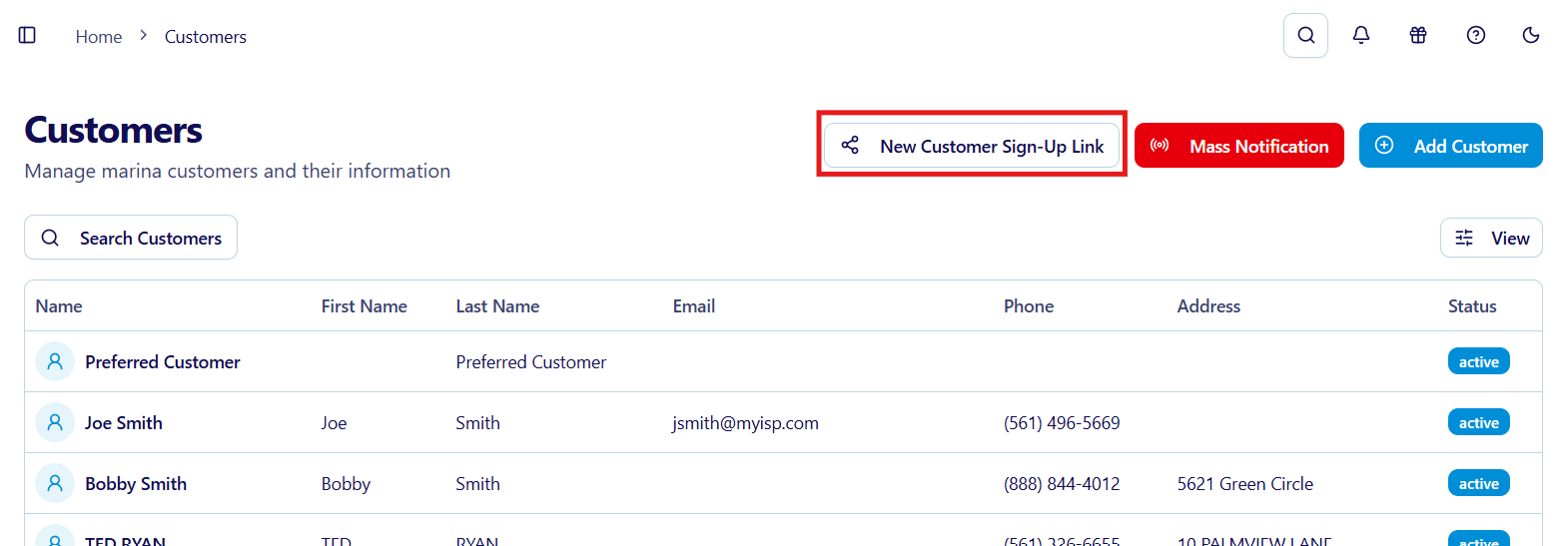
Task: Sort by the Name column header
Action: [59, 306]
